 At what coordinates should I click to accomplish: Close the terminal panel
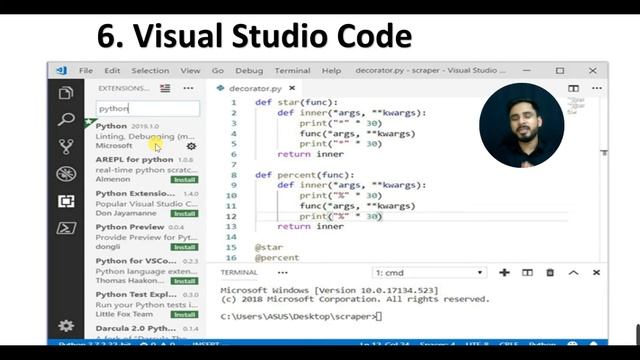596,273
